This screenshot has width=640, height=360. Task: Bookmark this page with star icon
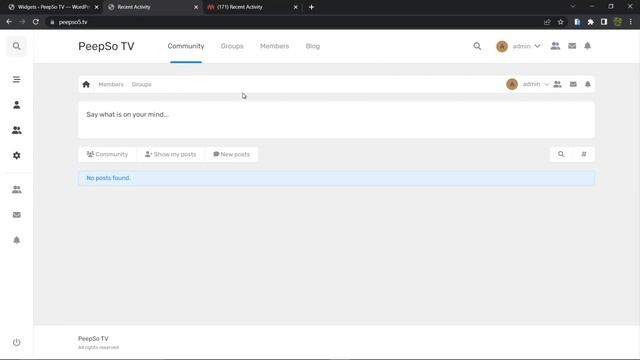561,22
